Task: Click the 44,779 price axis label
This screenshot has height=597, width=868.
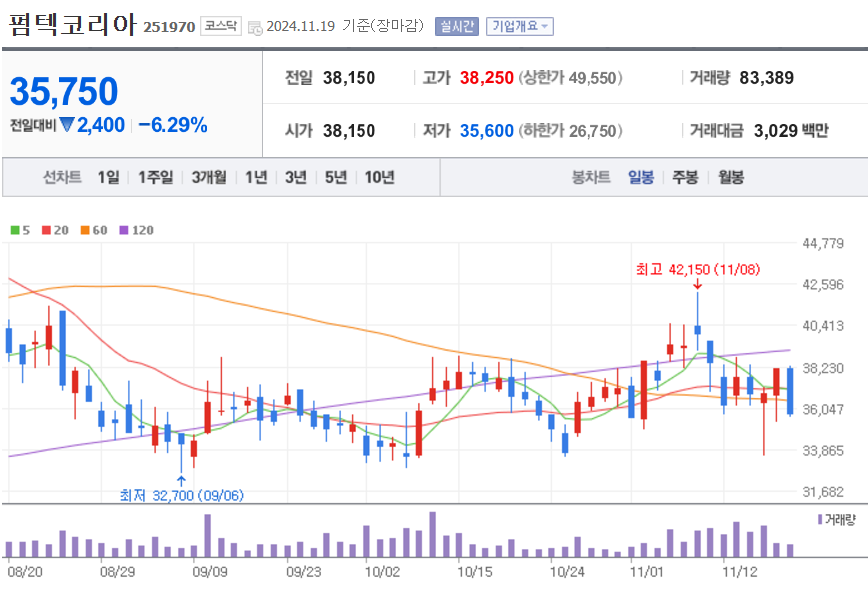Action: pyautogui.click(x=823, y=243)
